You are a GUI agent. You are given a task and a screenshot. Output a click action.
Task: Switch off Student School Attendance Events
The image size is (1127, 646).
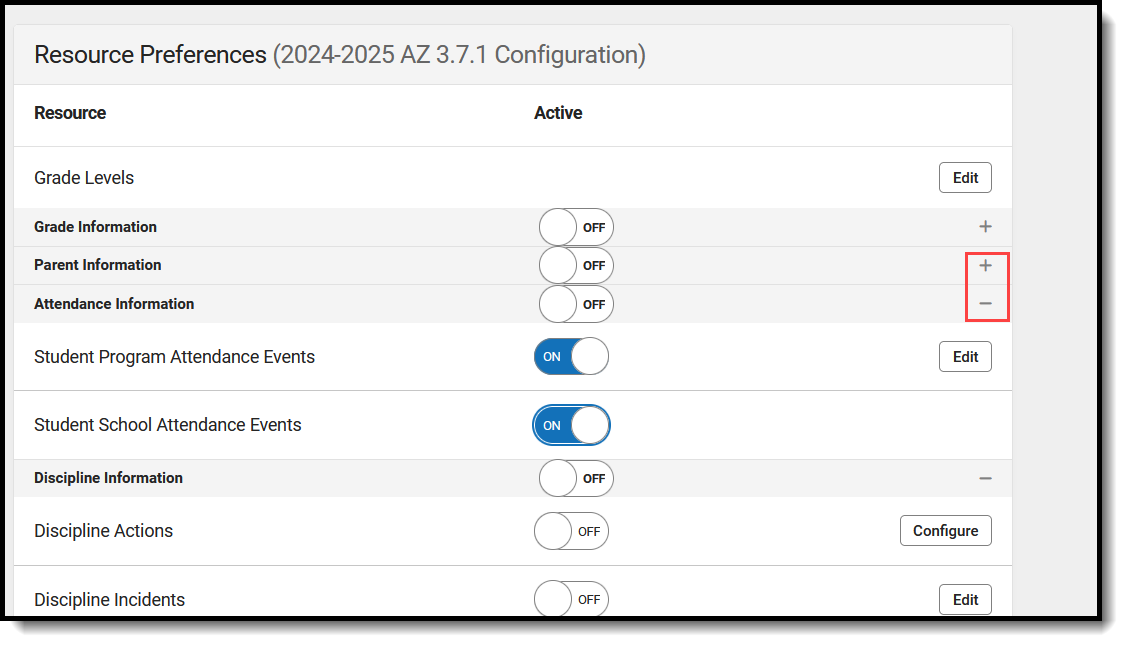(x=571, y=425)
